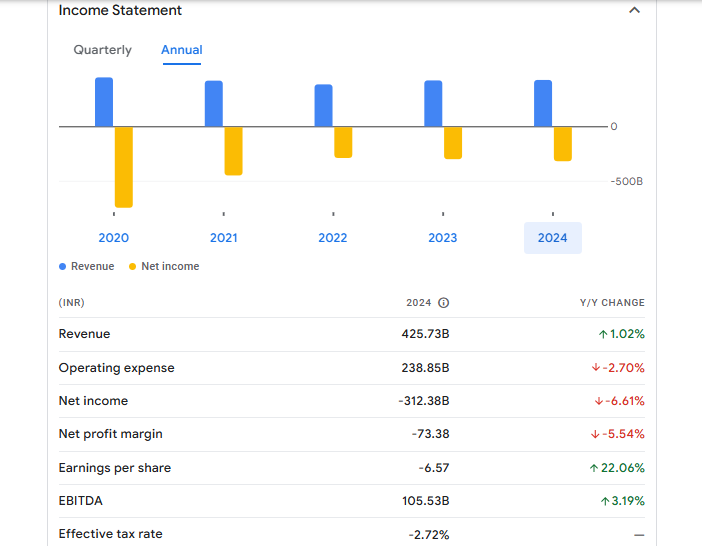Click the Operating expense row label
This screenshot has width=702, height=546.
(x=116, y=368)
